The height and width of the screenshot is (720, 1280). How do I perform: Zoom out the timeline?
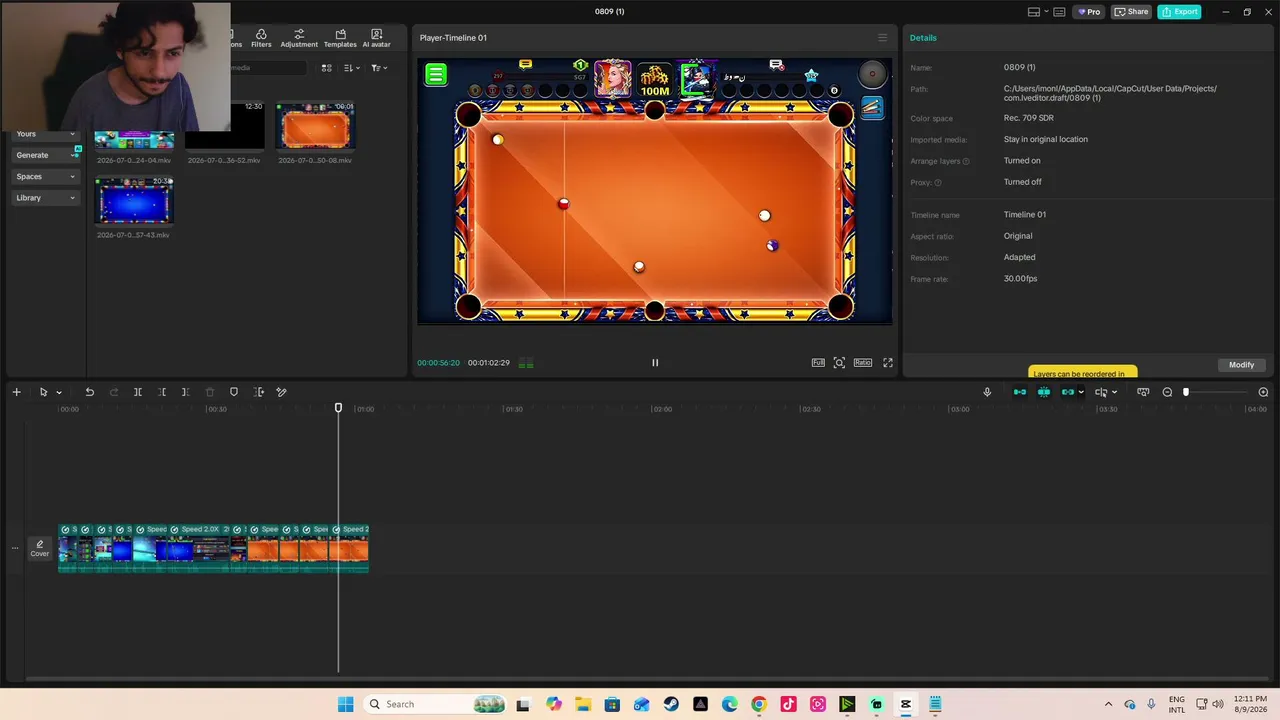pyautogui.click(x=1167, y=392)
